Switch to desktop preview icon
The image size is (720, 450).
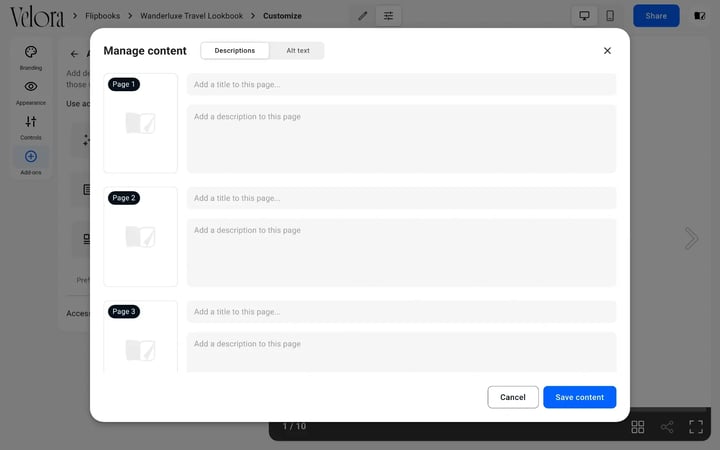[584, 16]
